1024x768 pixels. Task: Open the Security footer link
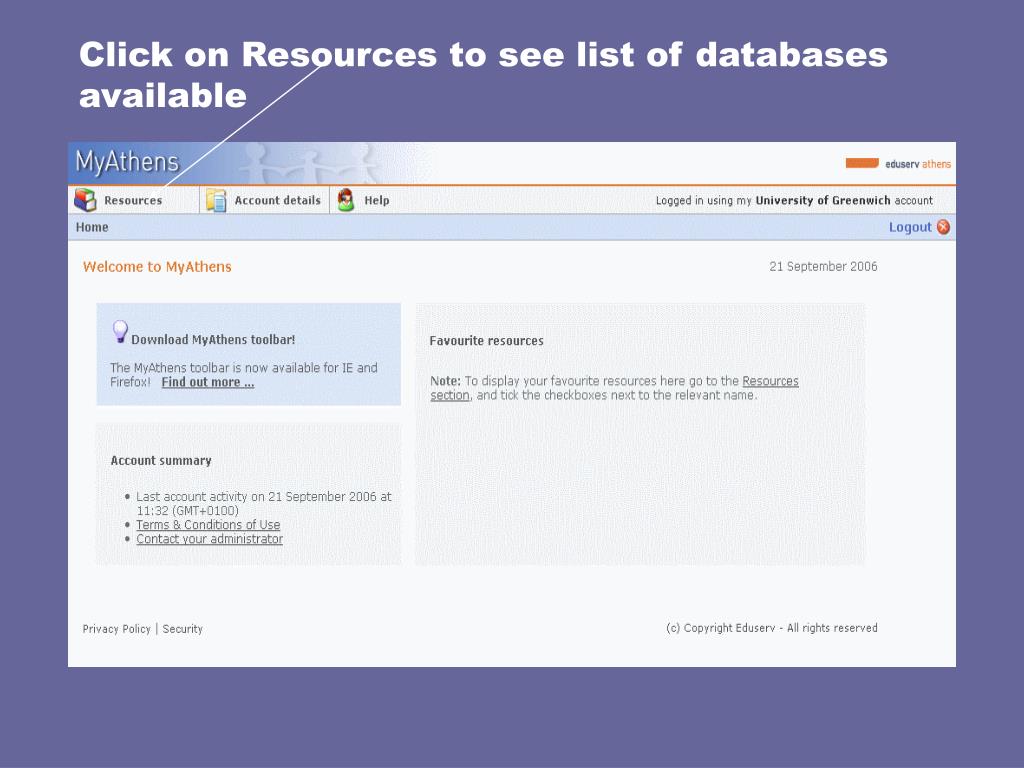(x=182, y=629)
